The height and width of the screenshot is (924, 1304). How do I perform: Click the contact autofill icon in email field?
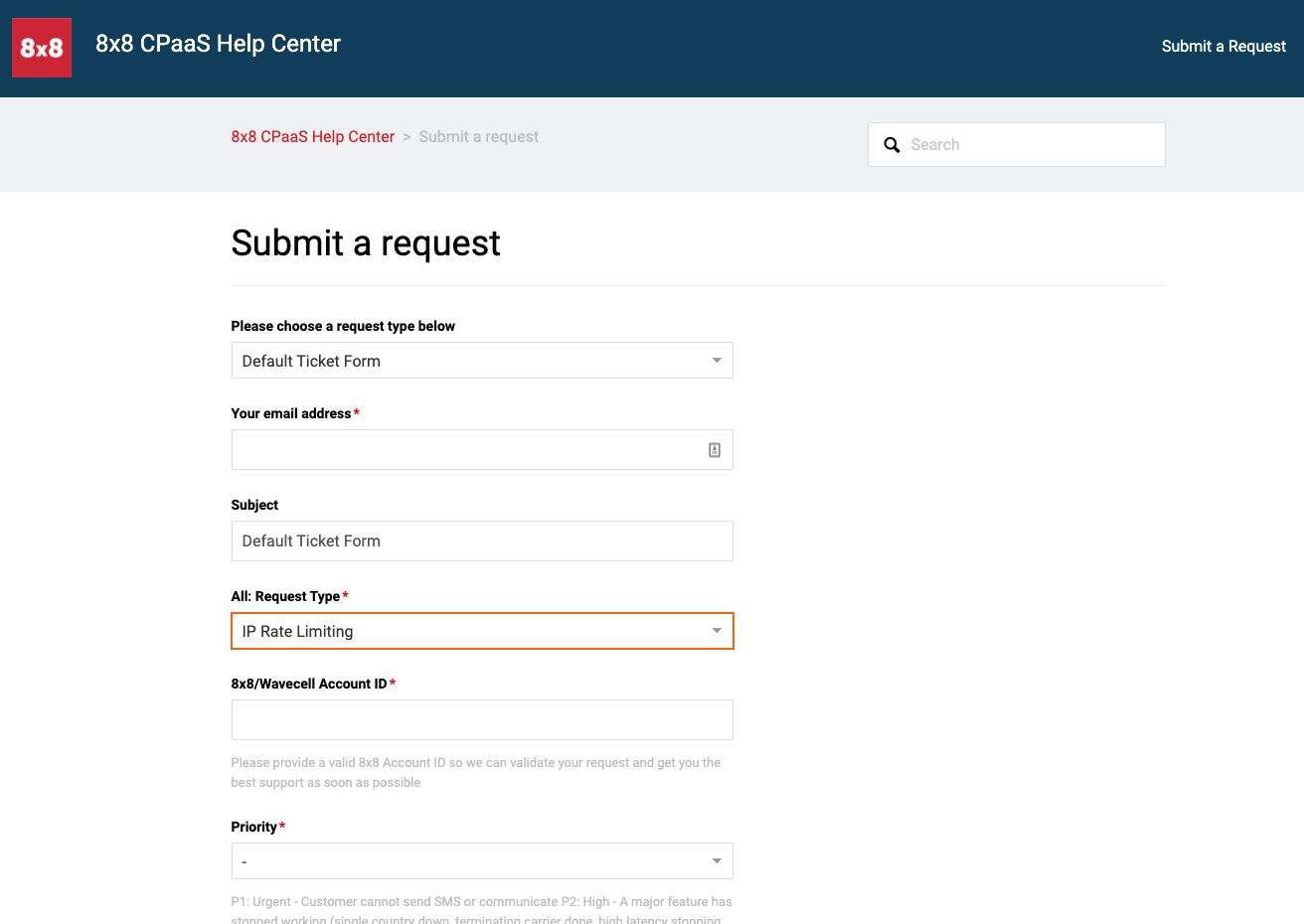(714, 450)
